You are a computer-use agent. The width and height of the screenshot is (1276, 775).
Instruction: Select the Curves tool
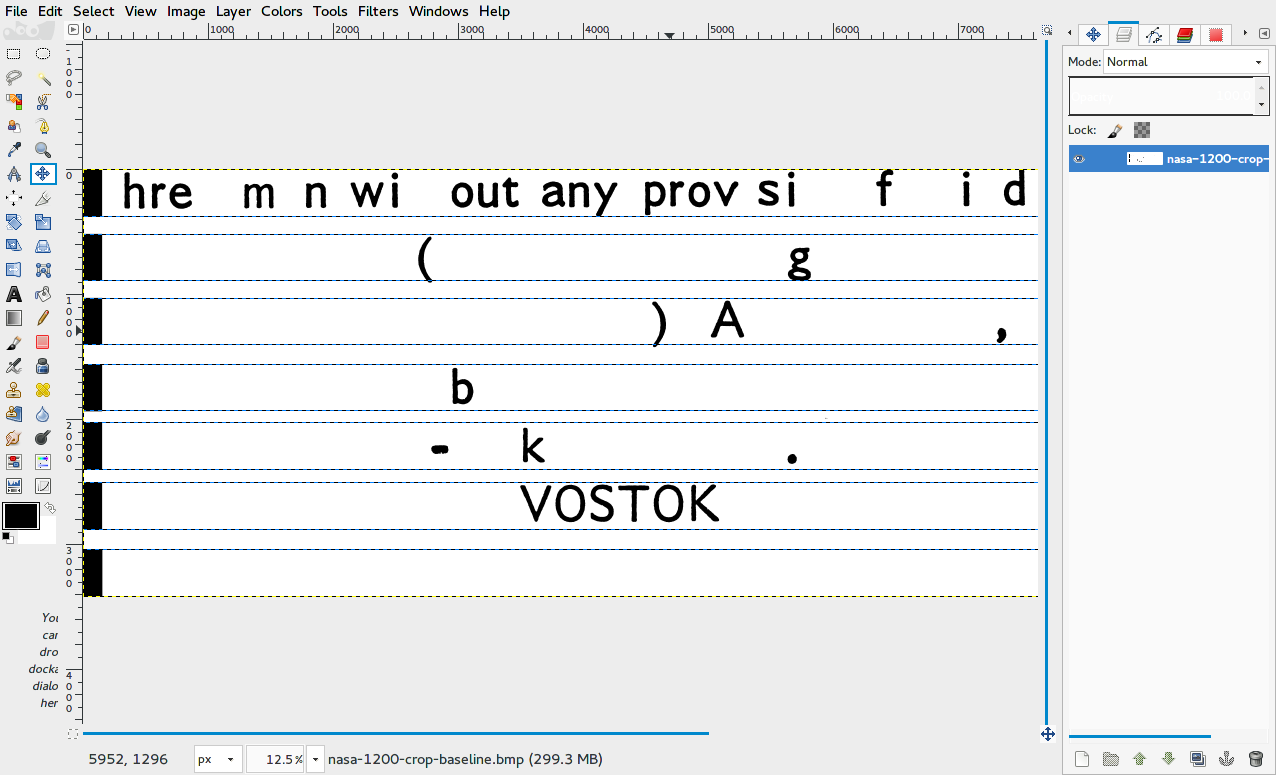[43, 486]
